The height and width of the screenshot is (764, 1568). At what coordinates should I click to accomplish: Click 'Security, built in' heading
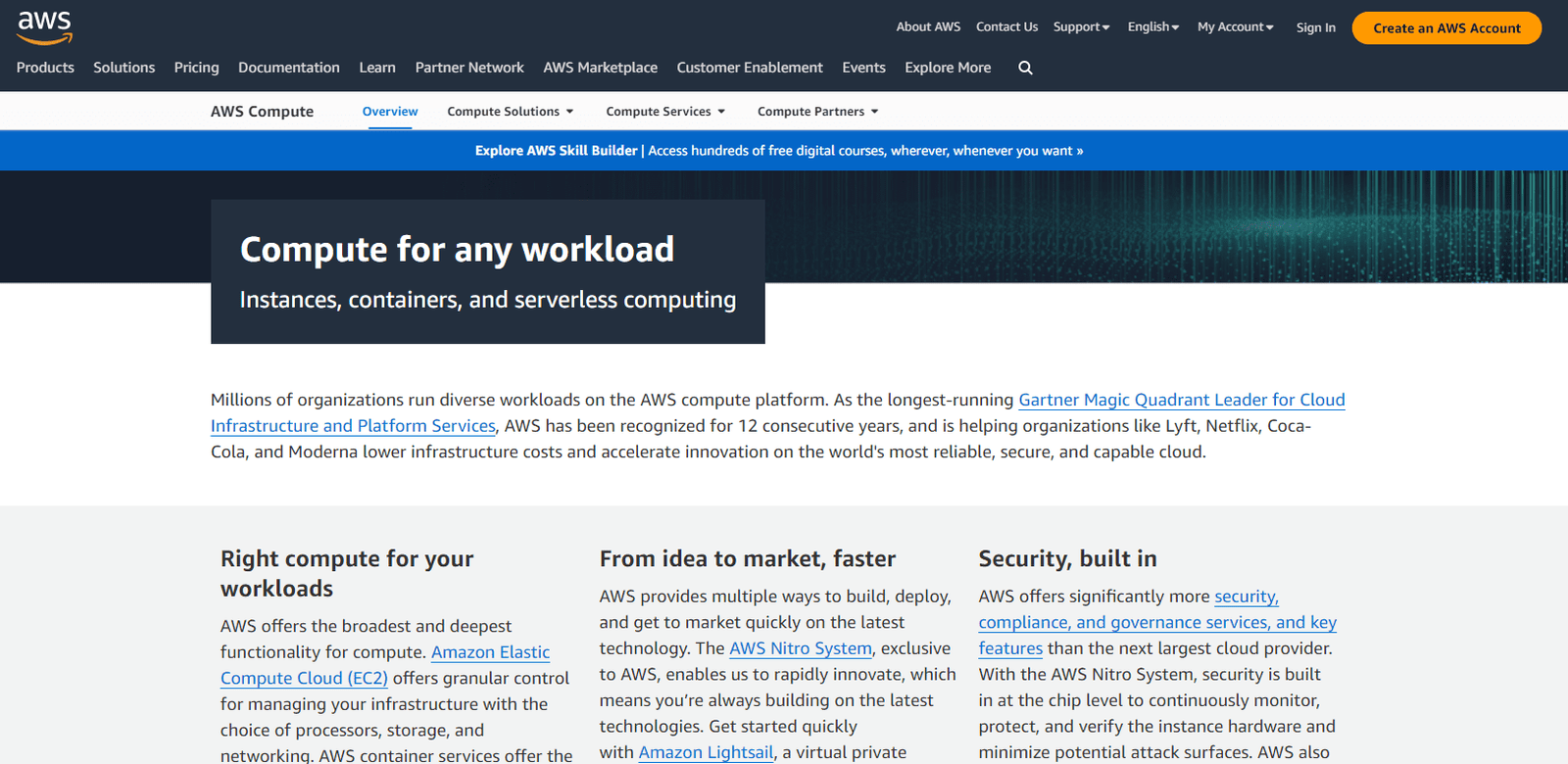coord(1067,558)
